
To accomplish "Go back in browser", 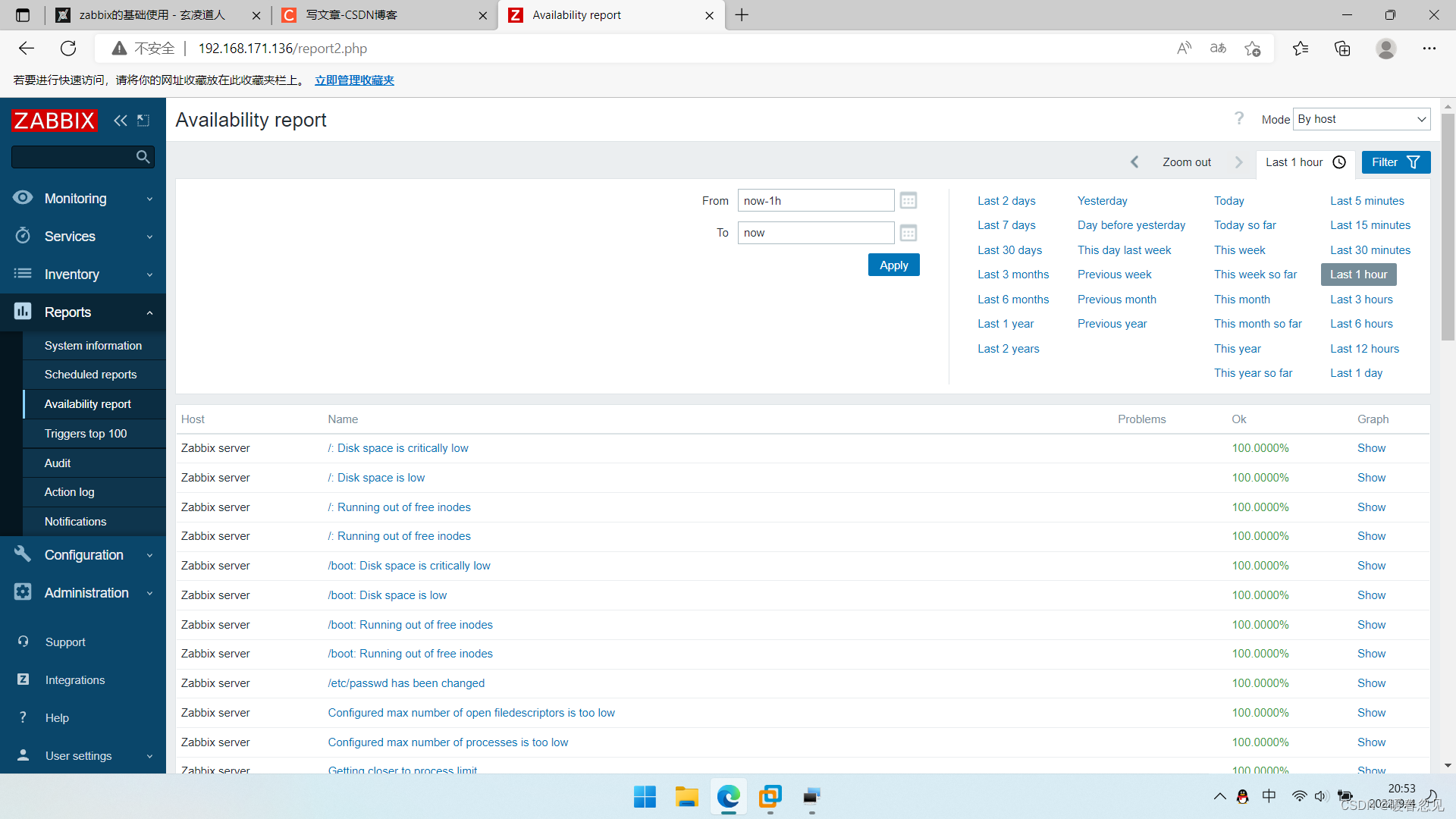I will pos(27,49).
